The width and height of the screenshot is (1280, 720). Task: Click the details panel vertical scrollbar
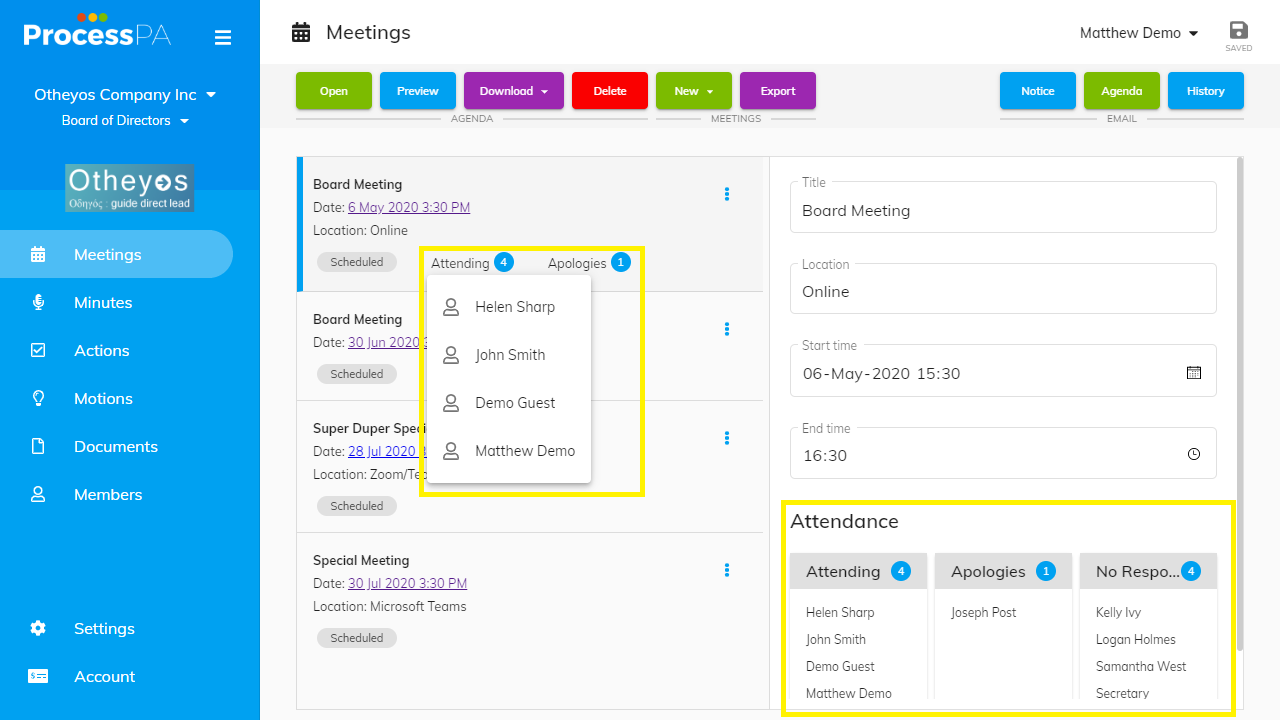pos(1240,400)
